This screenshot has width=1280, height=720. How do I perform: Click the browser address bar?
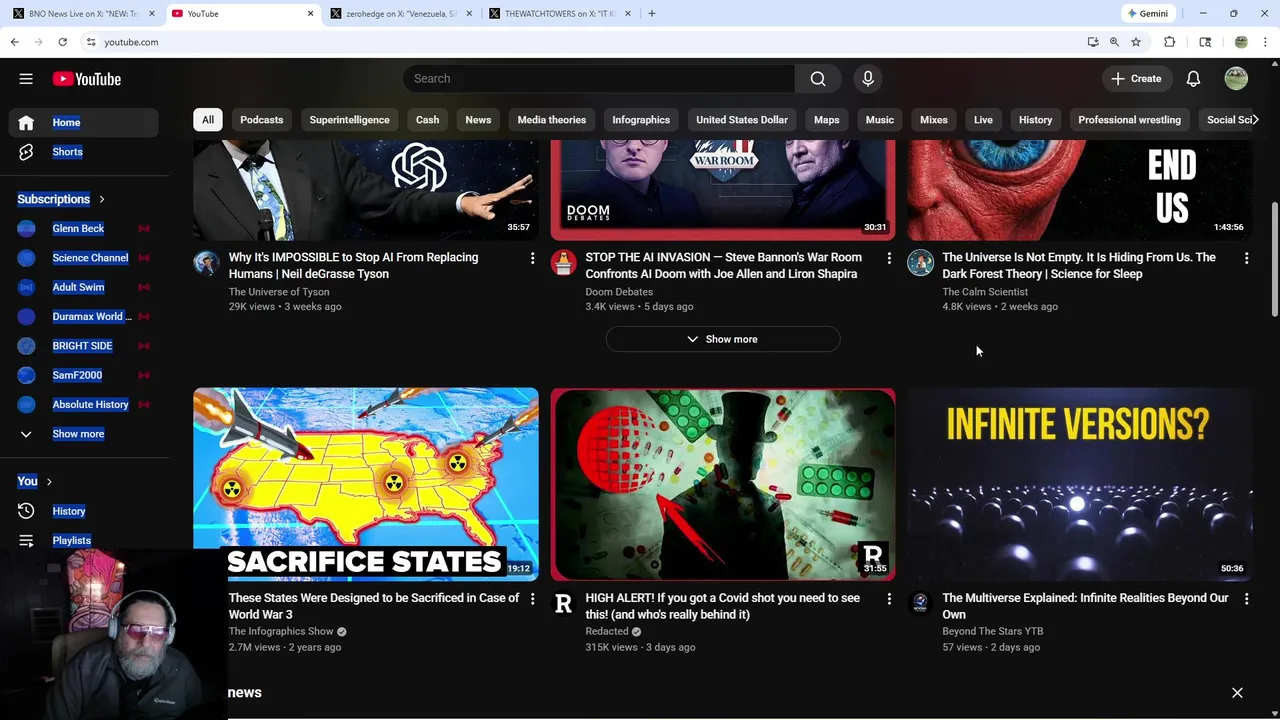click(590, 42)
